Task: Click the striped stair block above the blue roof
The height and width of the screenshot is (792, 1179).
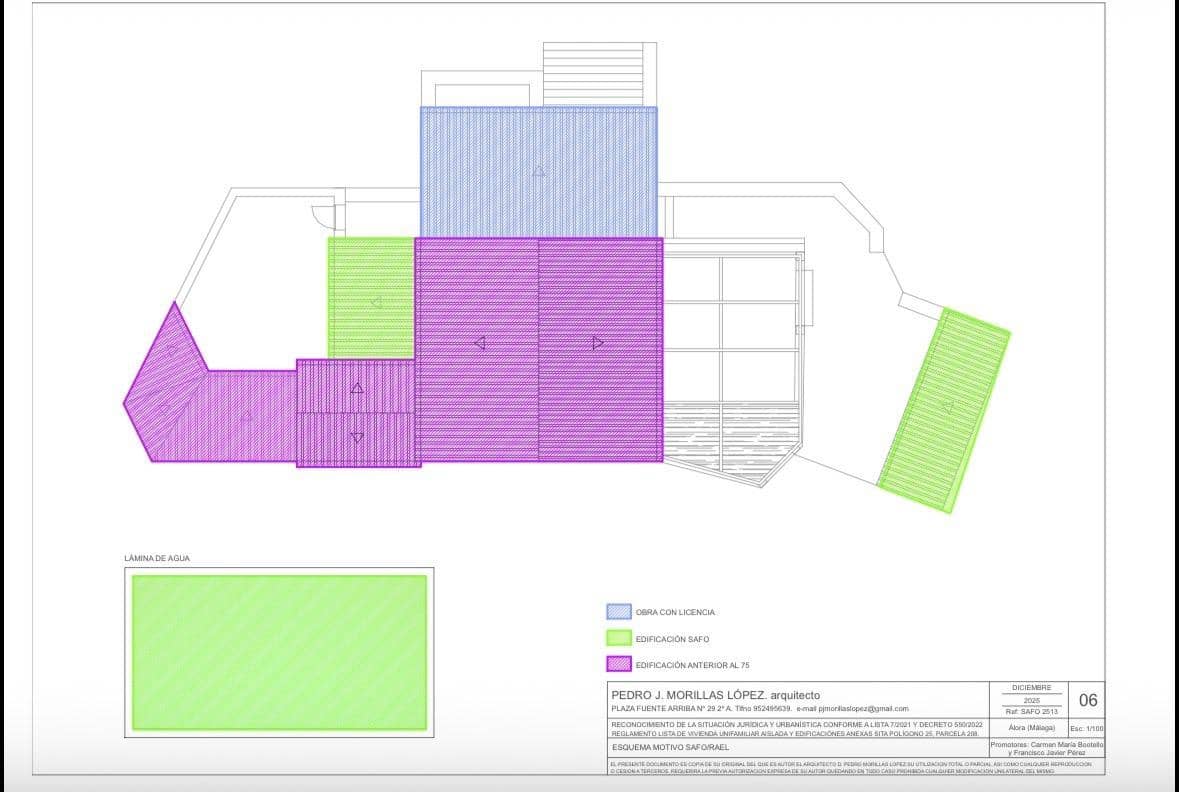Action: [594, 74]
